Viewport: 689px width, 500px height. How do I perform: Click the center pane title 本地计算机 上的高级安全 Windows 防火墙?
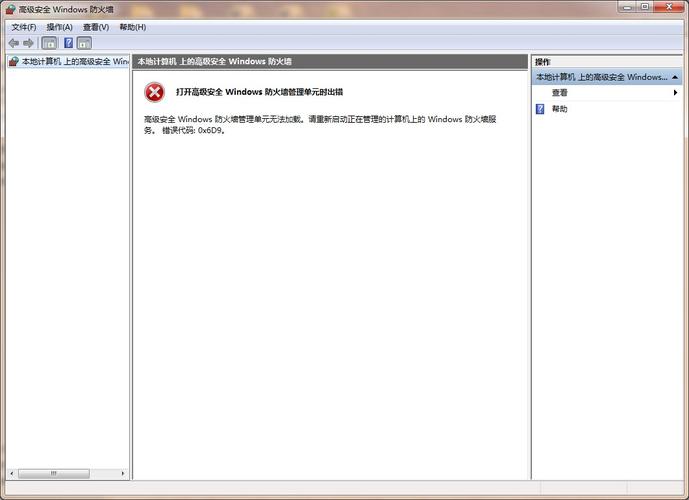214,62
